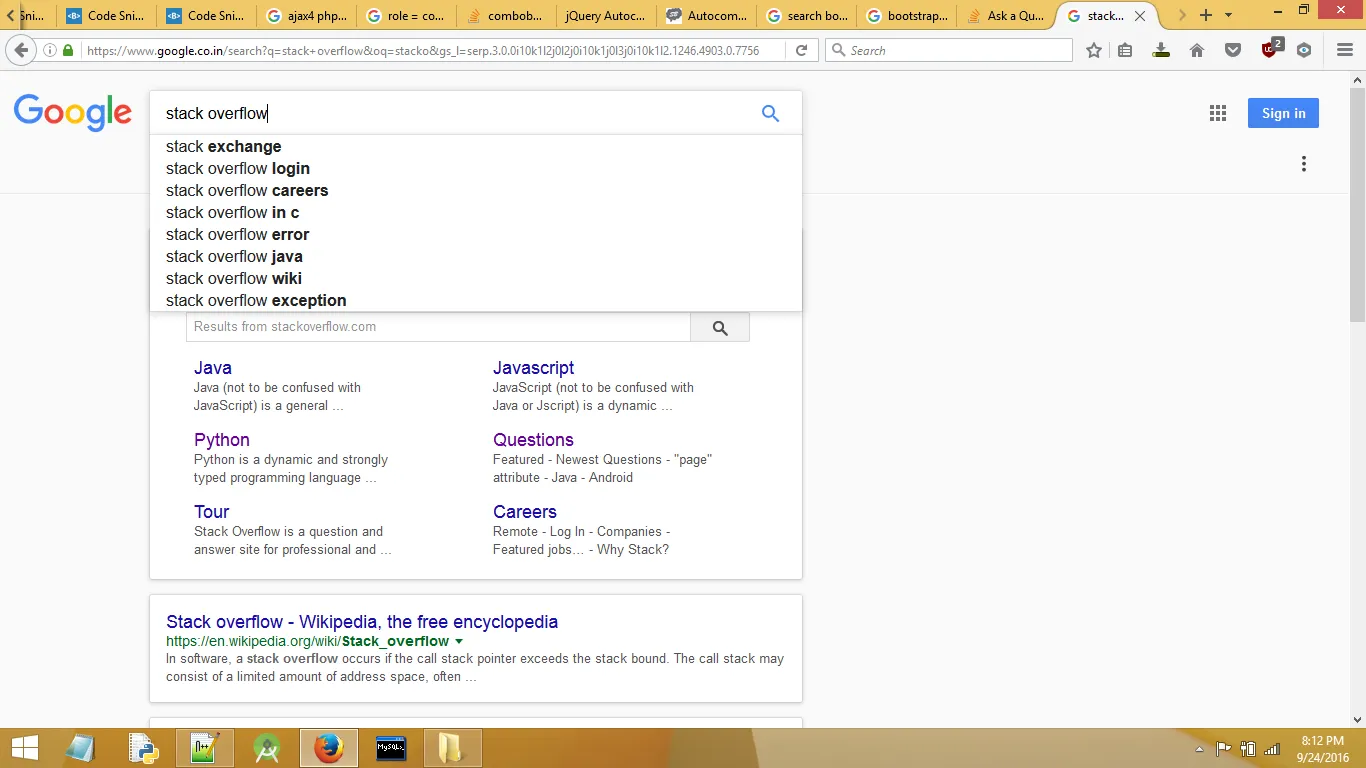
Task: Switch to the 'bootstrap...' tab
Action: tap(906, 15)
